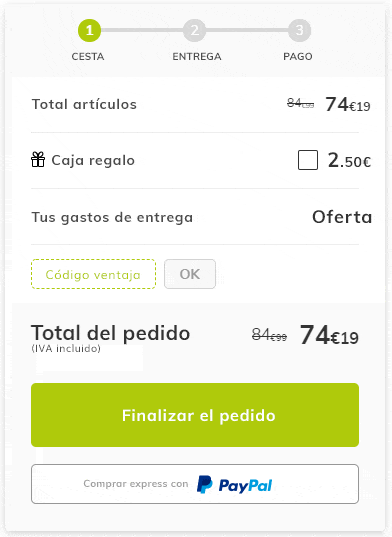Click Finalizar el pedido button
Image resolution: width=392 pixels, height=537 pixels.
tap(195, 415)
